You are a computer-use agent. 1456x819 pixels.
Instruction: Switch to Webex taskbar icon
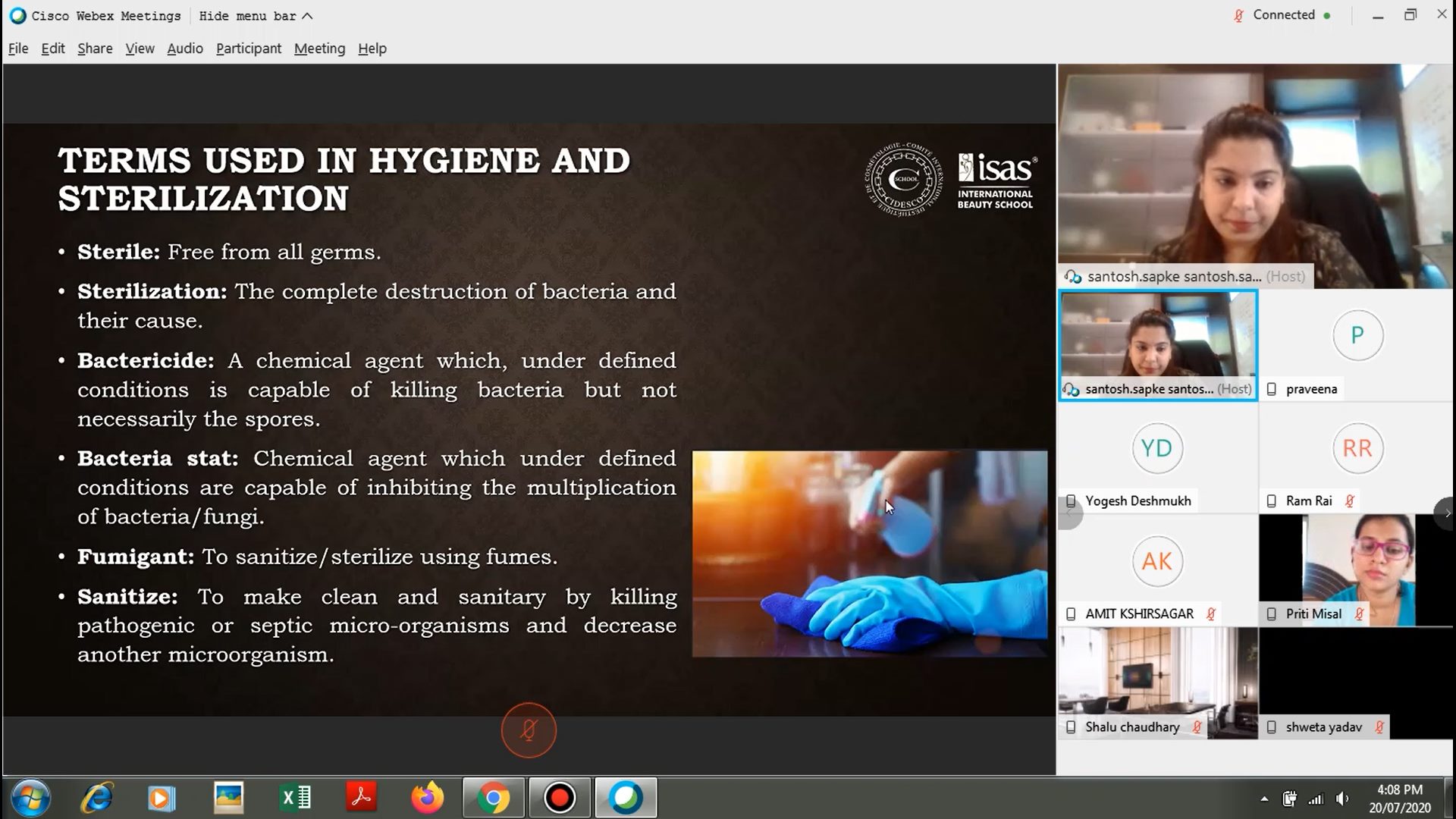(626, 798)
